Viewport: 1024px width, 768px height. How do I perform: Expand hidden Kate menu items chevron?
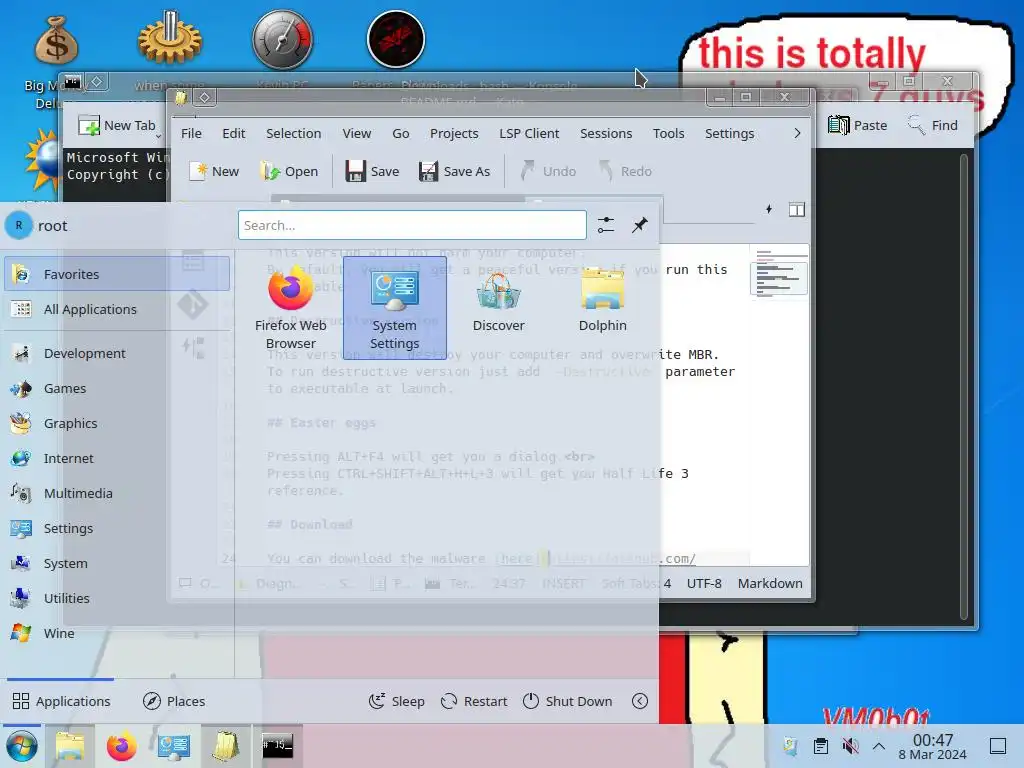[797, 133]
